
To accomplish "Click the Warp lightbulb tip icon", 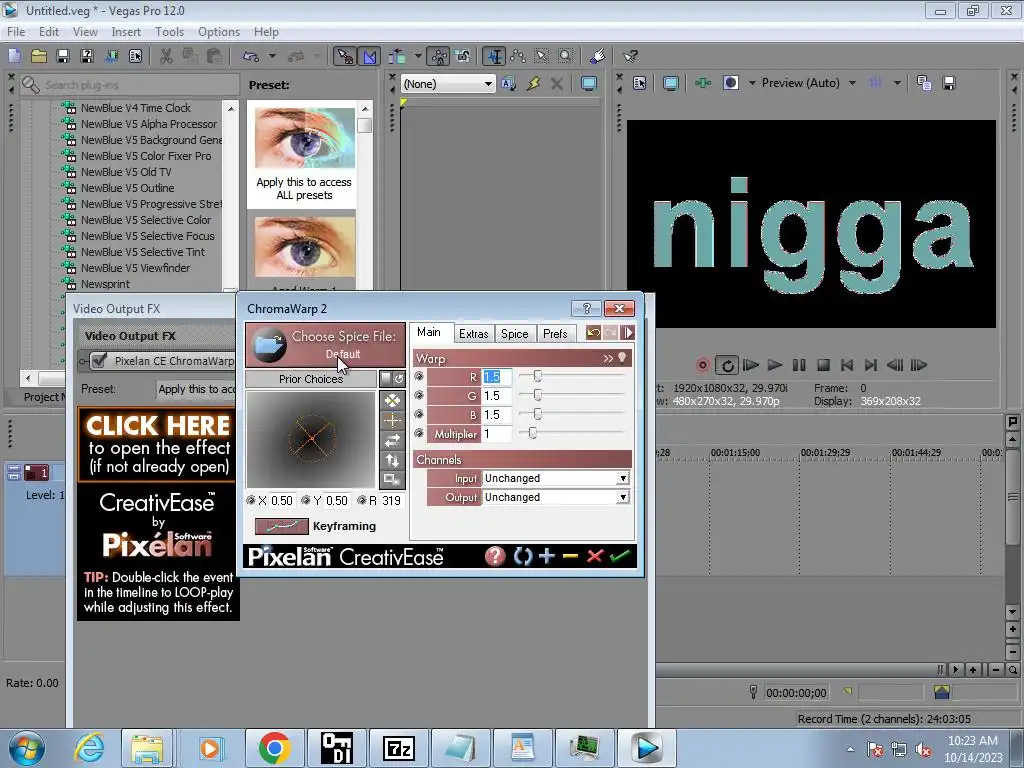I will point(622,358).
